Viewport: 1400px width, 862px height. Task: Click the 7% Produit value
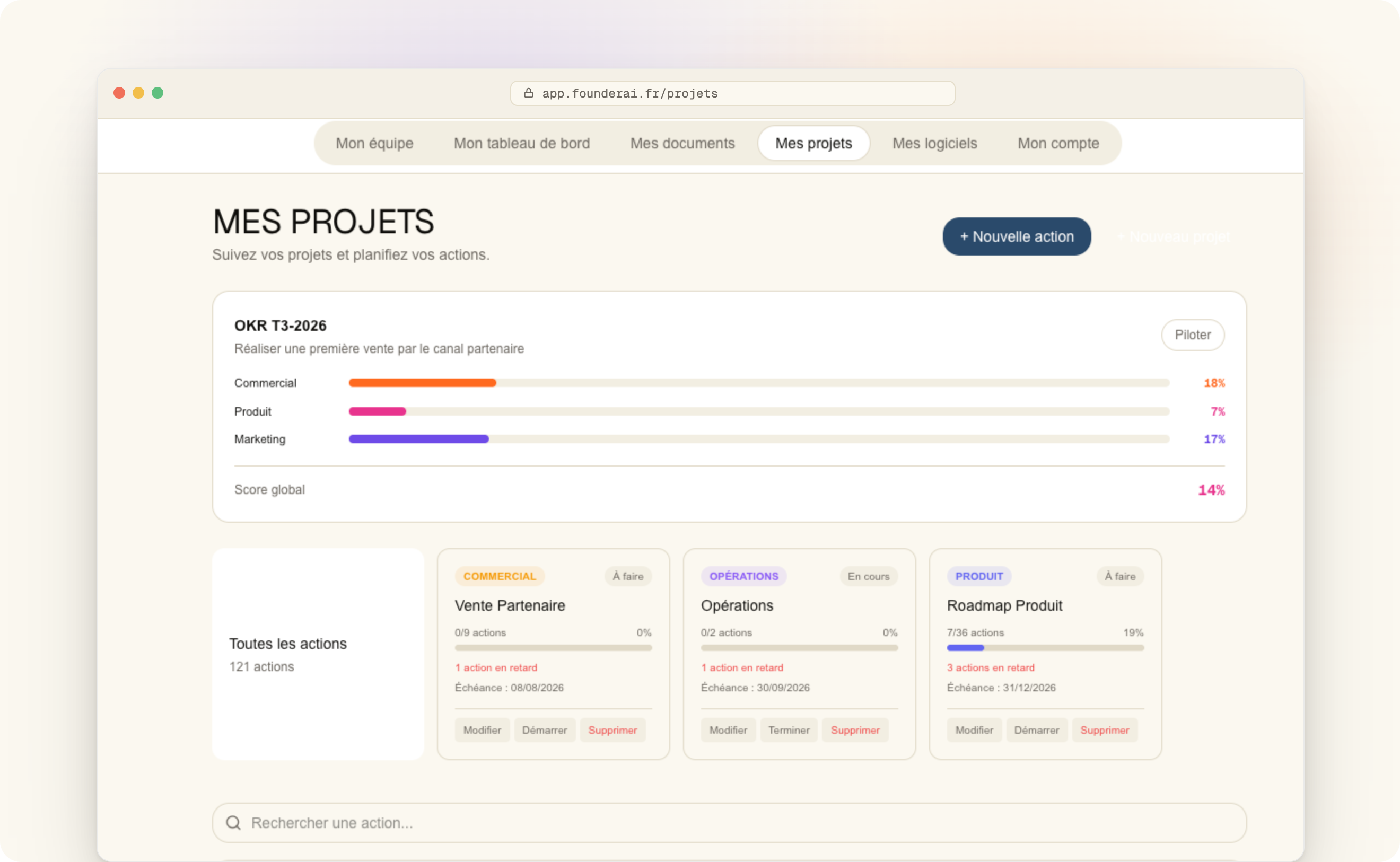click(x=1218, y=411)
